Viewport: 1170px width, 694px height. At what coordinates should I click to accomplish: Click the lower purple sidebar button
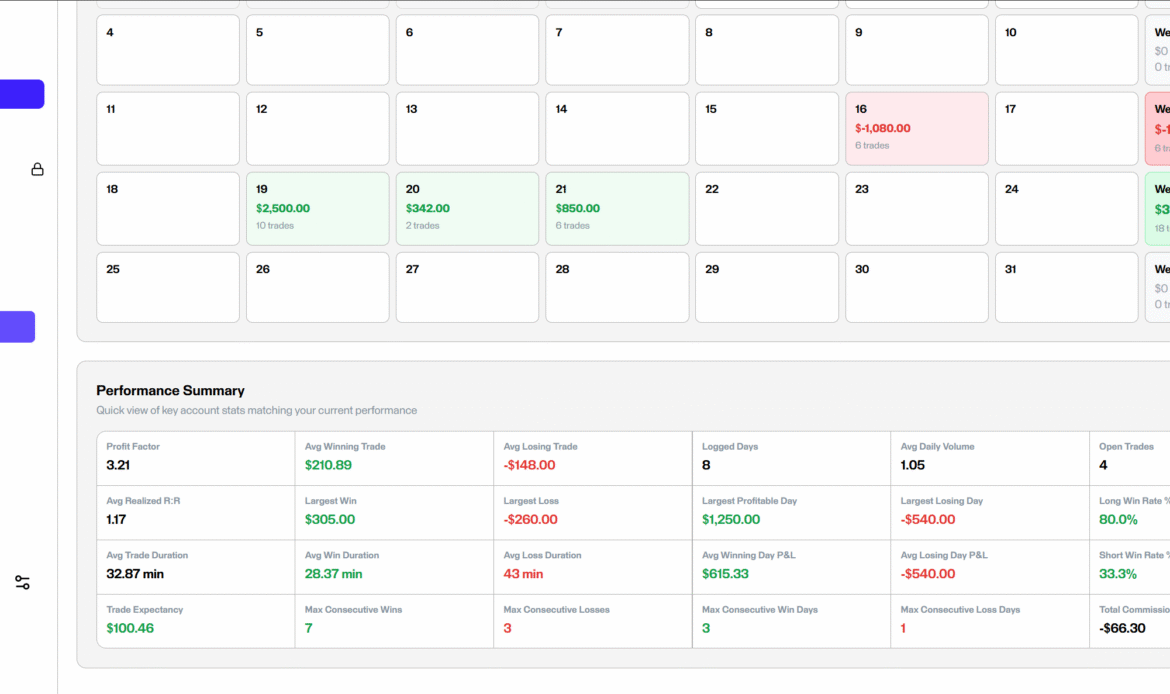18,327
